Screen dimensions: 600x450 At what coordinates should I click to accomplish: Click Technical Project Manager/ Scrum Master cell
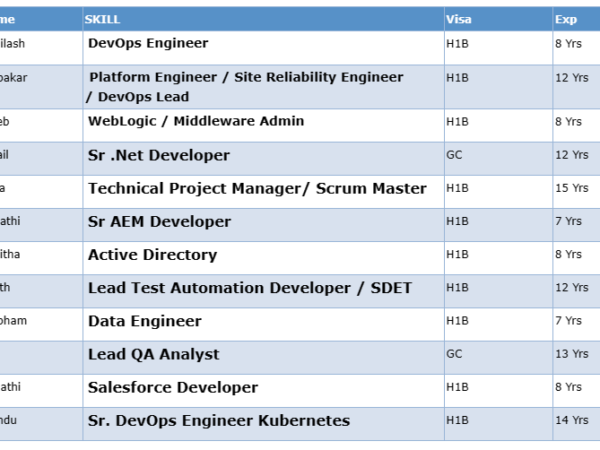(x=257, y=188)
